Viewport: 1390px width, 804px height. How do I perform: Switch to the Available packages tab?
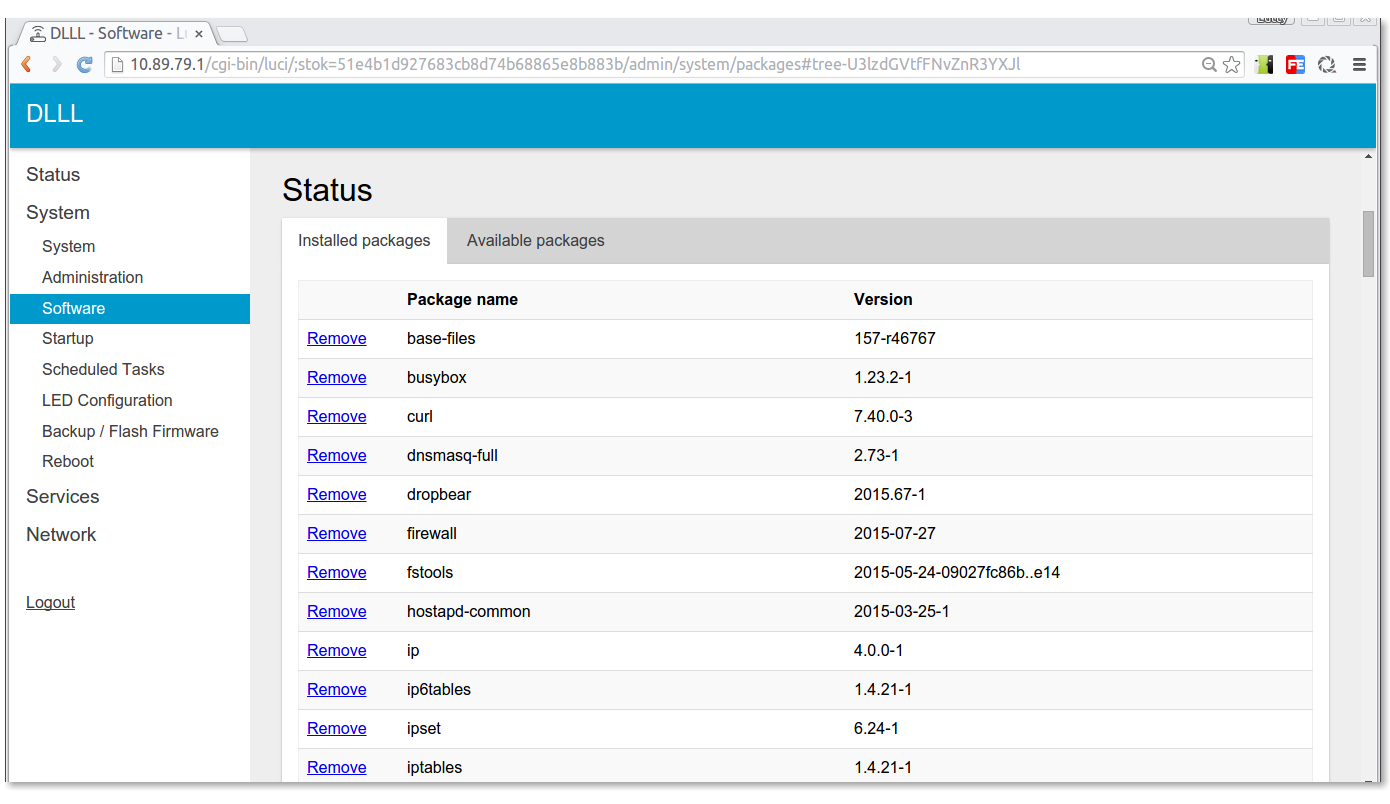click(x=535, y=241)
